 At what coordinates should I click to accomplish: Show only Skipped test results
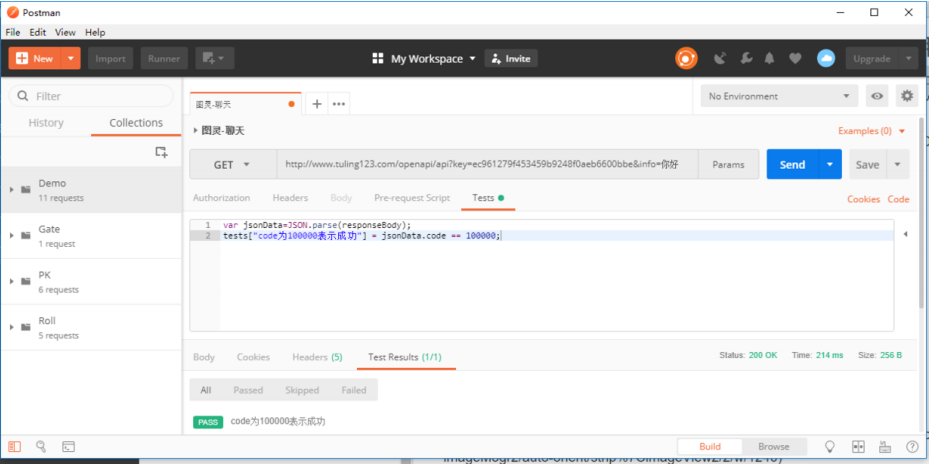click(302, 390)
